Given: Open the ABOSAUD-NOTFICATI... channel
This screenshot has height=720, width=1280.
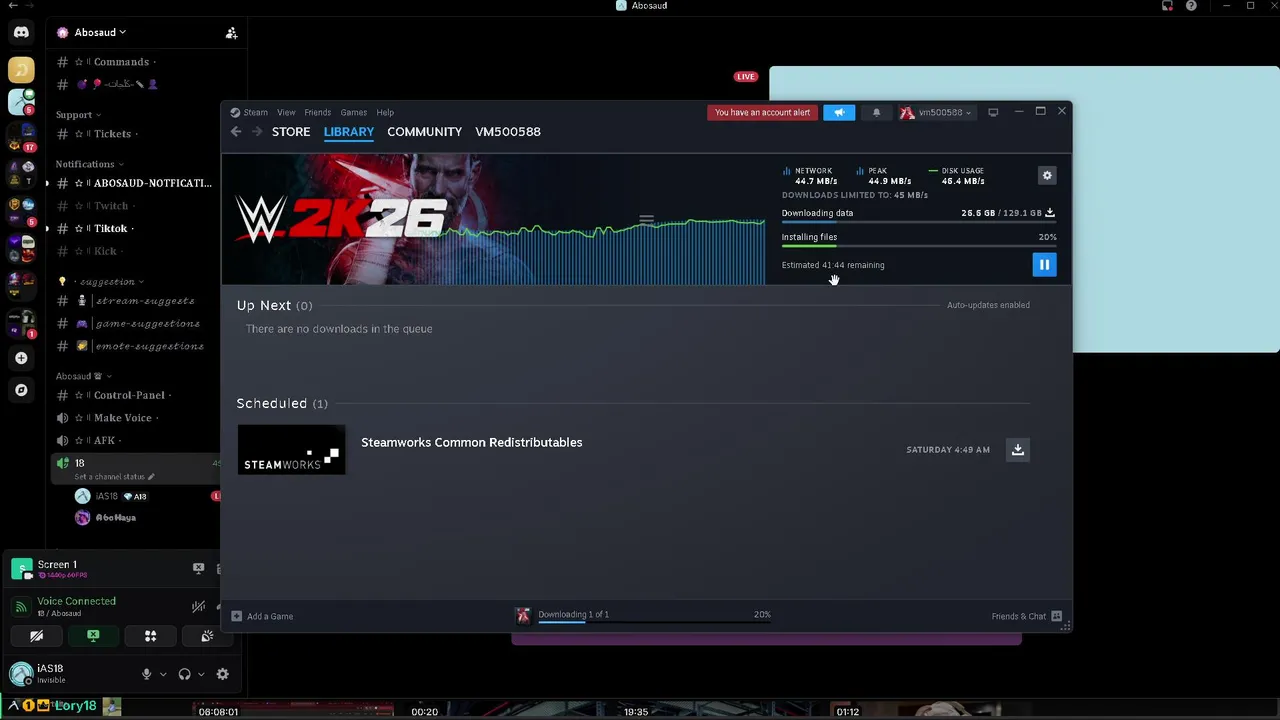Looking at the screenshot, I should [135, 183].
